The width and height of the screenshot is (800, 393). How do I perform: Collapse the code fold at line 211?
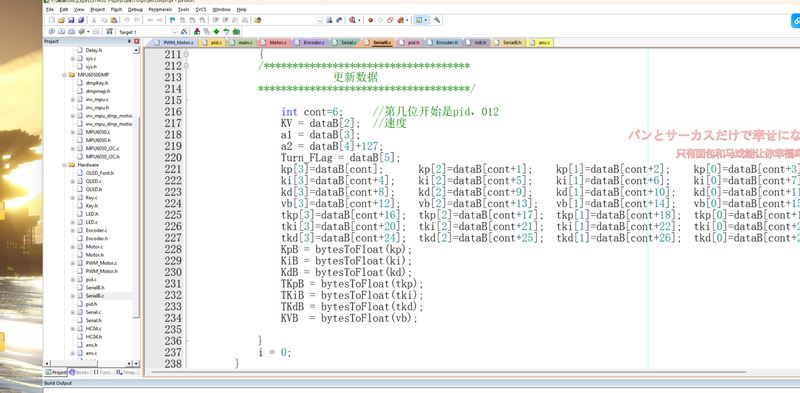(x=186, y=54)
